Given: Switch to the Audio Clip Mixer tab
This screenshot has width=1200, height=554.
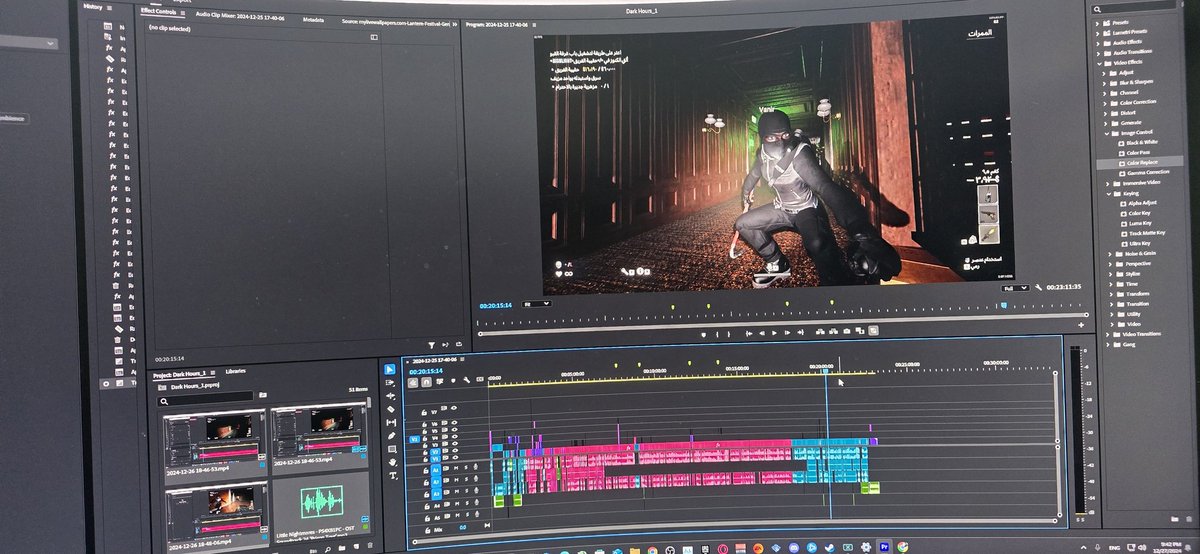Looking at the screenshot, I should click(240, 17).
